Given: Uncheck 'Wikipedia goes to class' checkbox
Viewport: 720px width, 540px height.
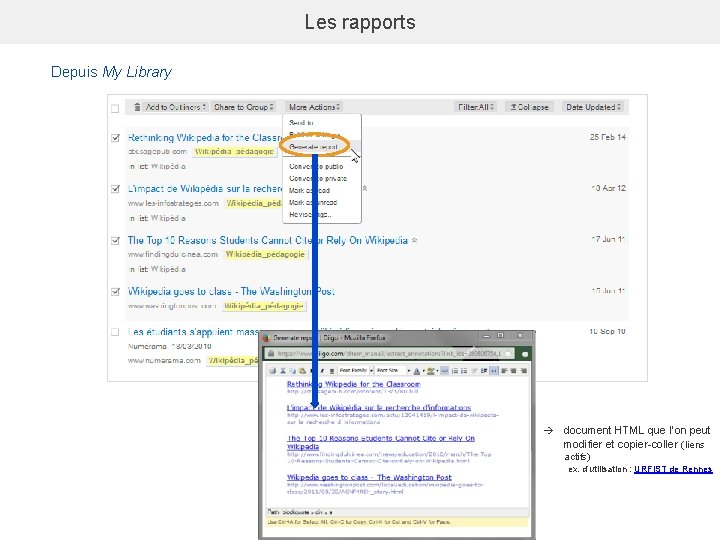Looking at the screenshot, I should pyautogui.click(x=115, y=292).
